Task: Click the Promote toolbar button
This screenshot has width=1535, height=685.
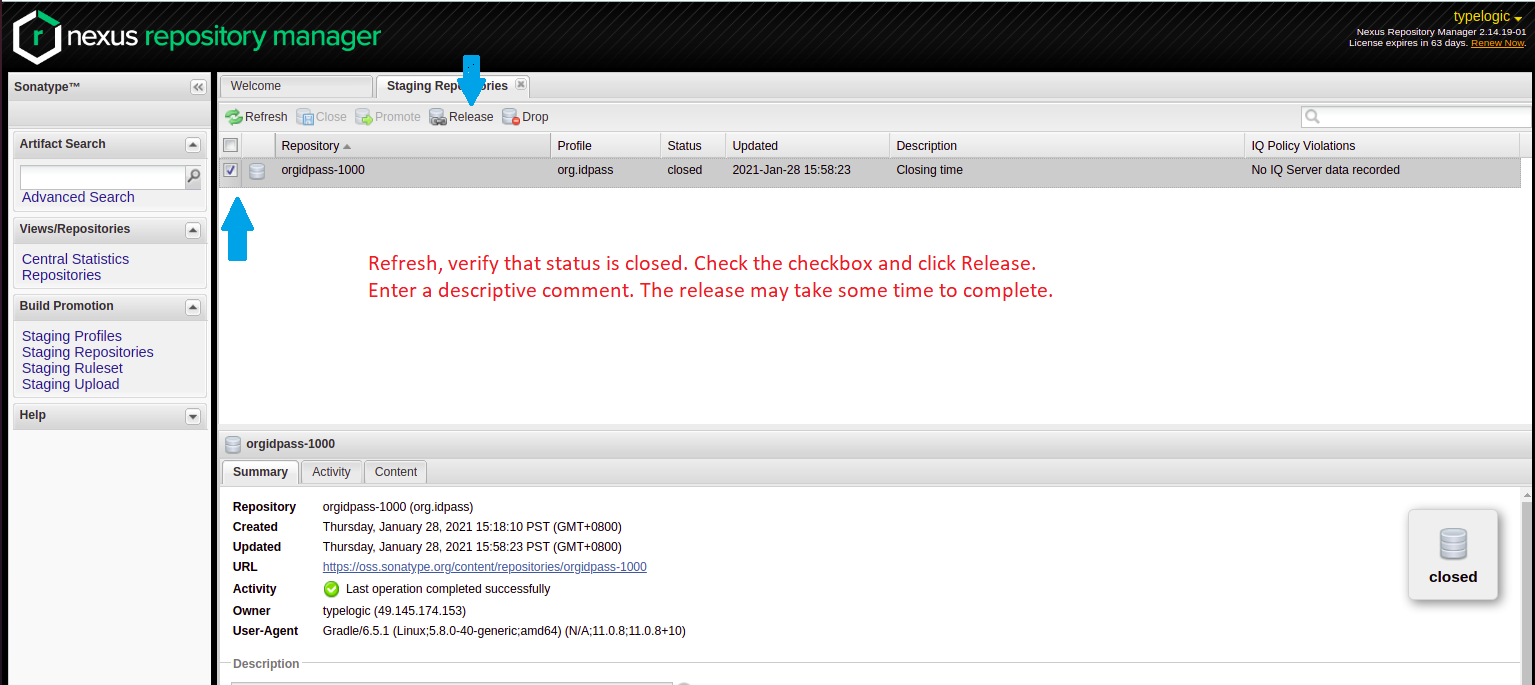Action: click(388, 117)
